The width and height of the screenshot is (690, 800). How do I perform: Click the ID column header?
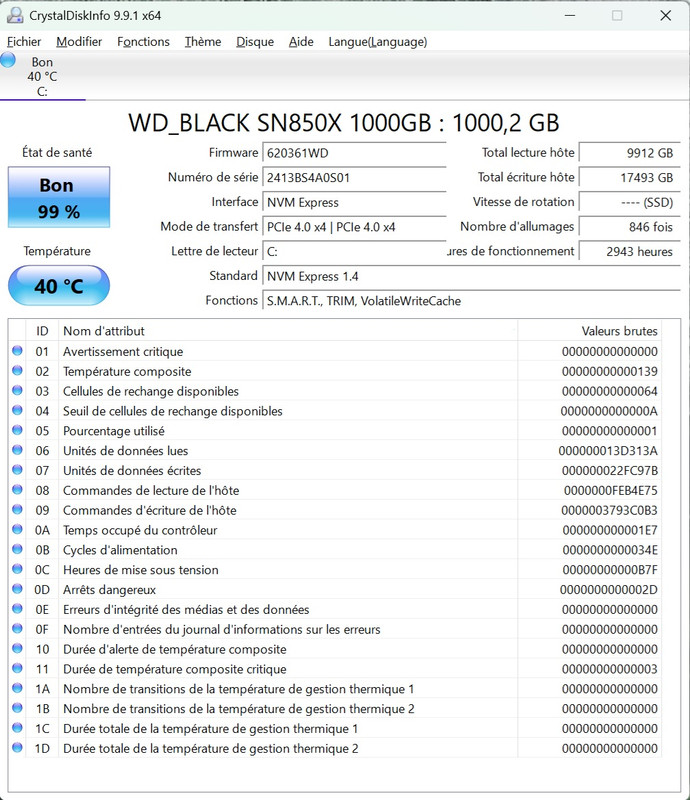(x=42, y=331)
